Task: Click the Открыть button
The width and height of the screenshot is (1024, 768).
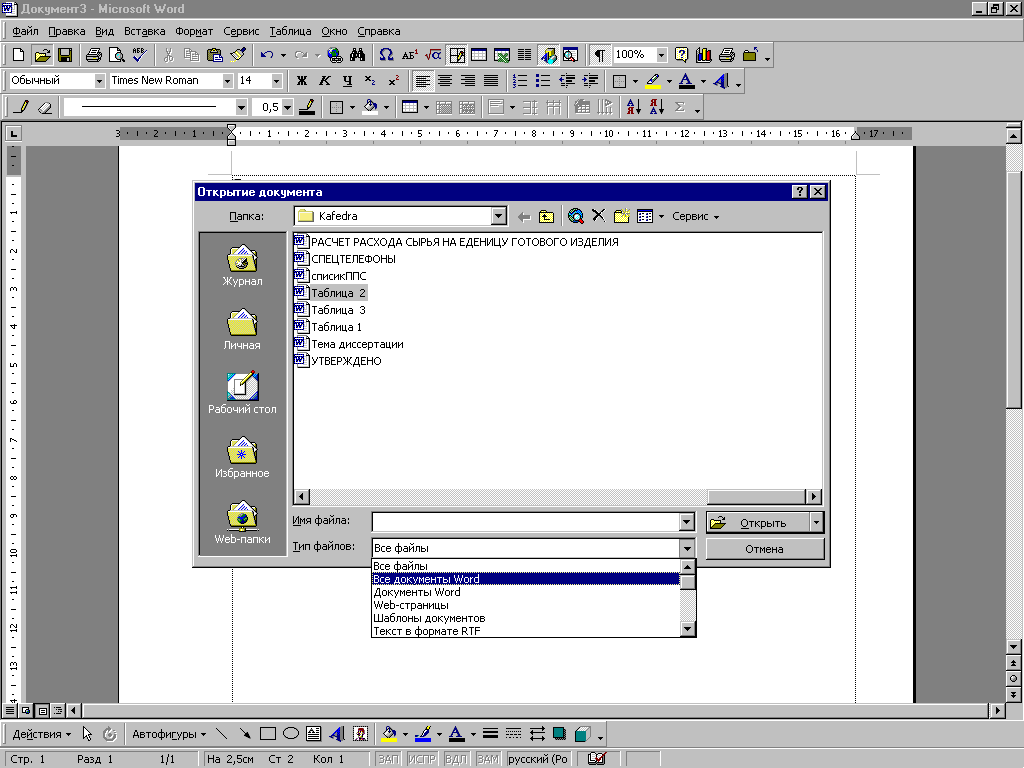Action: [x=758, y=522]
